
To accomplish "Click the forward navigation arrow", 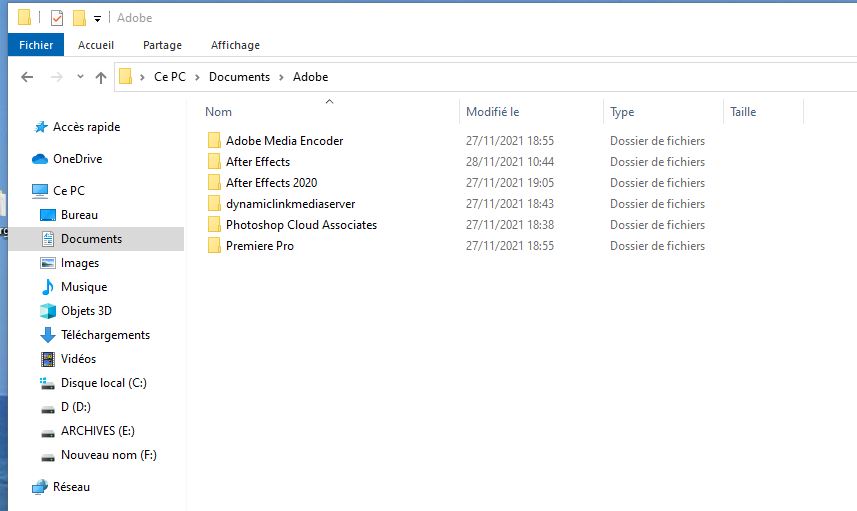I will (56, 77).
